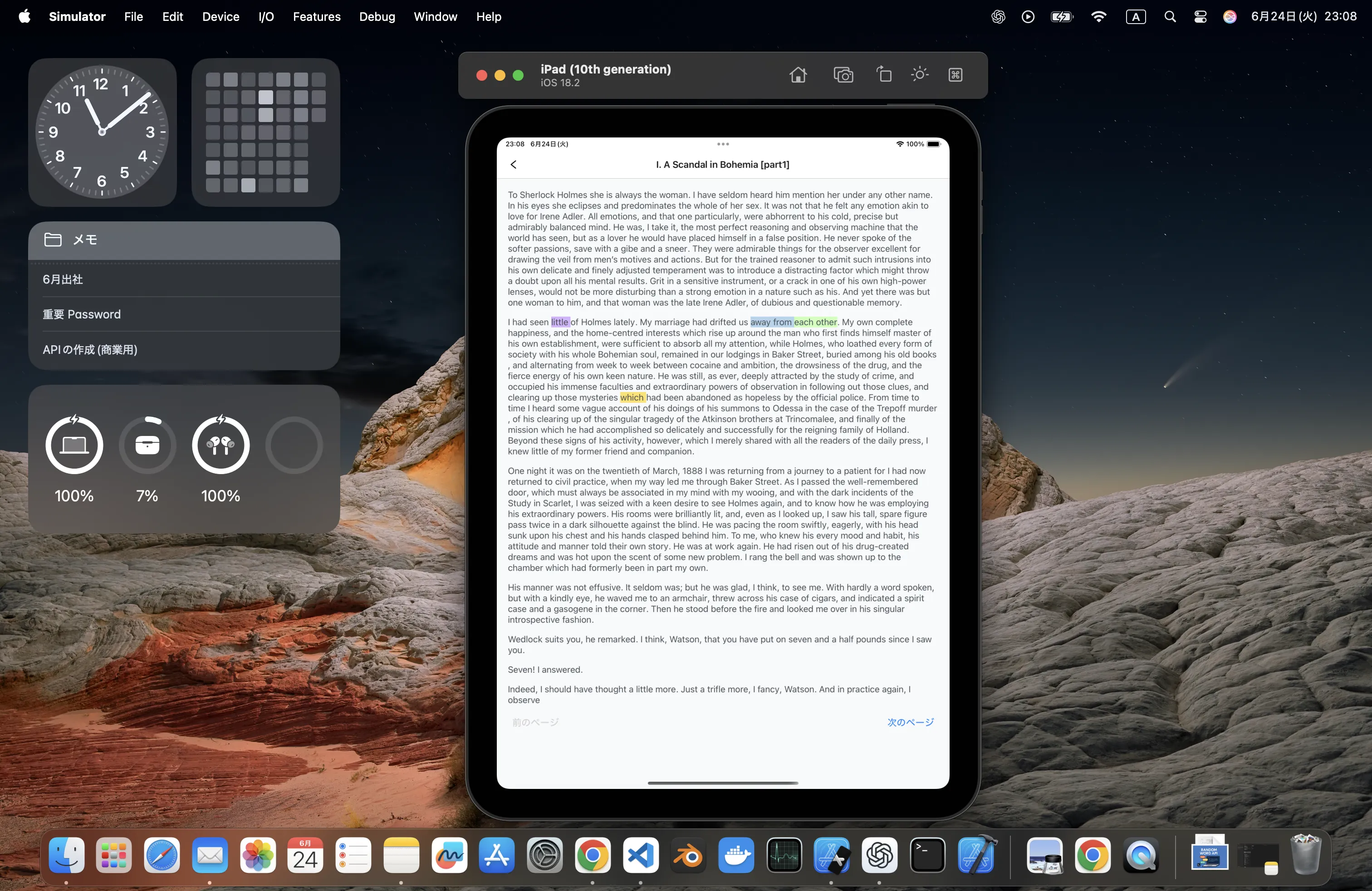Open input source menu "A" icon

pos(1136,17)
